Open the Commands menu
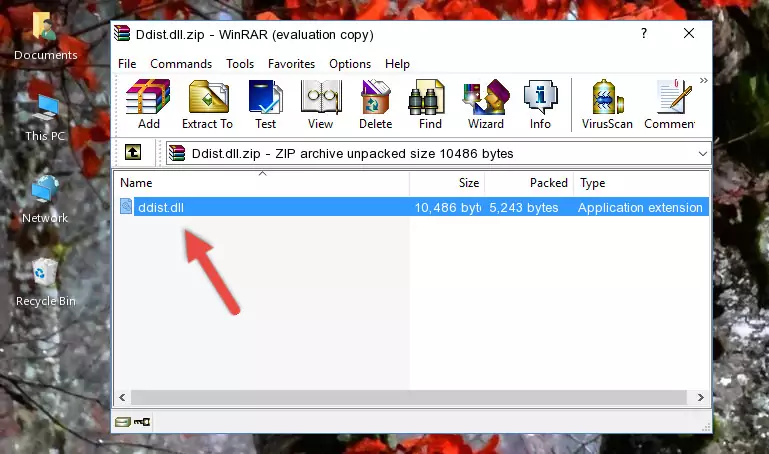Viewport: 769px width, 454px height. click(181, 64)
